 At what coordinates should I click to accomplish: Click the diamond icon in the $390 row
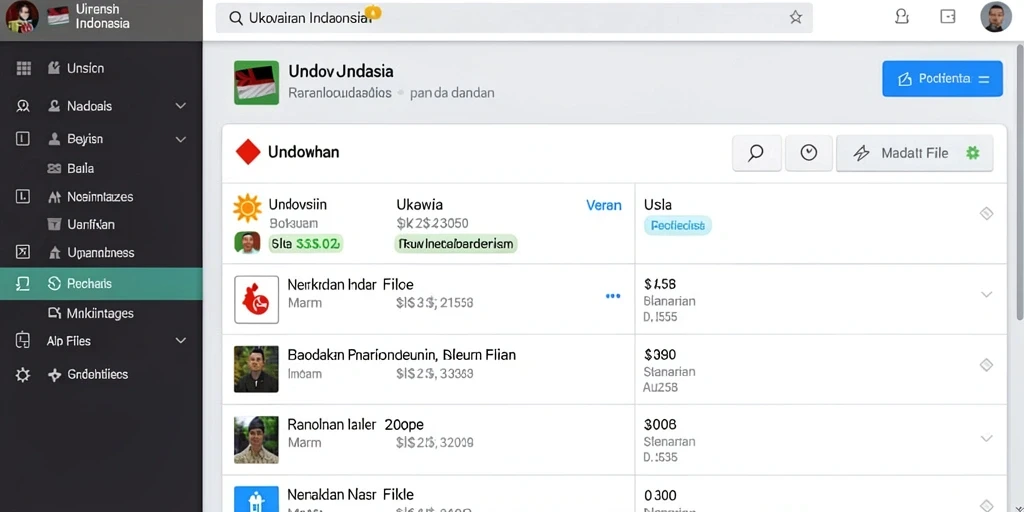(986, 365)
